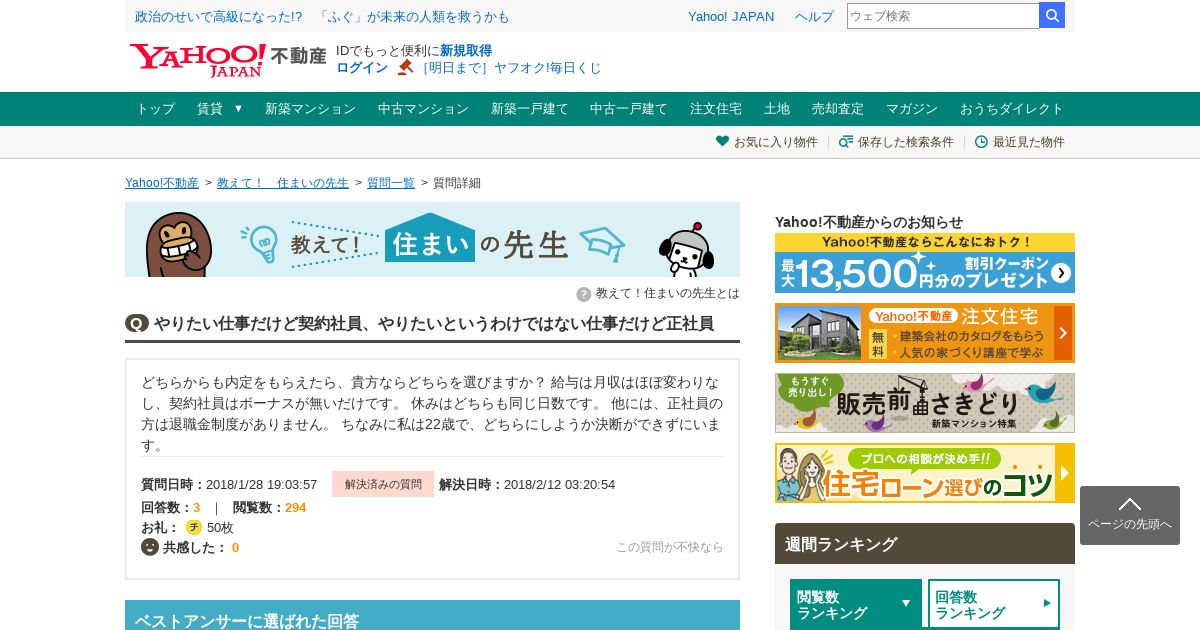Focus the ウェブ検索 input field
1200x630 pixels.
coord(943,15)
